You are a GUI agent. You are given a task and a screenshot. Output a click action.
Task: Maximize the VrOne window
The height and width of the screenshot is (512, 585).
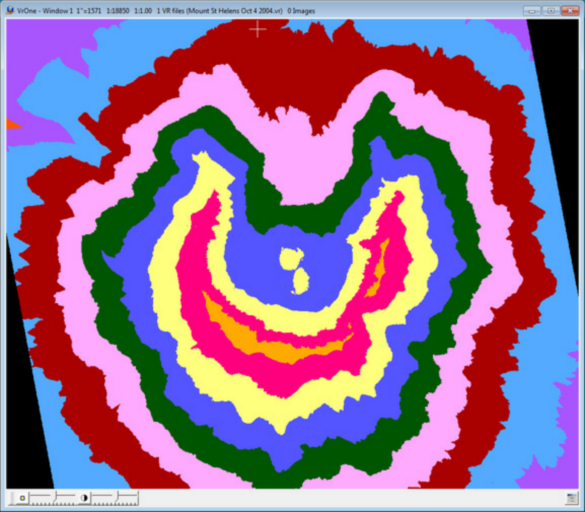click(x=551, y=10)
